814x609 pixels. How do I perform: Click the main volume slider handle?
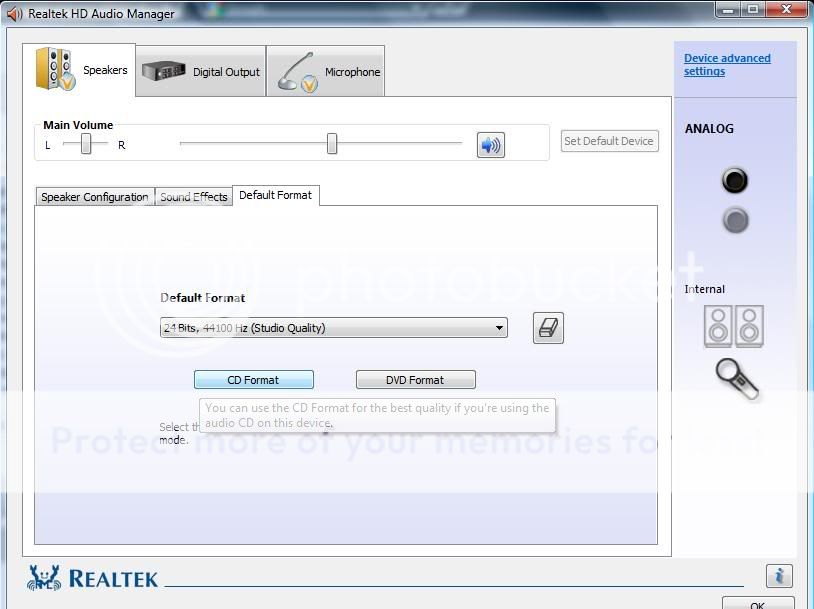(332, 144)
